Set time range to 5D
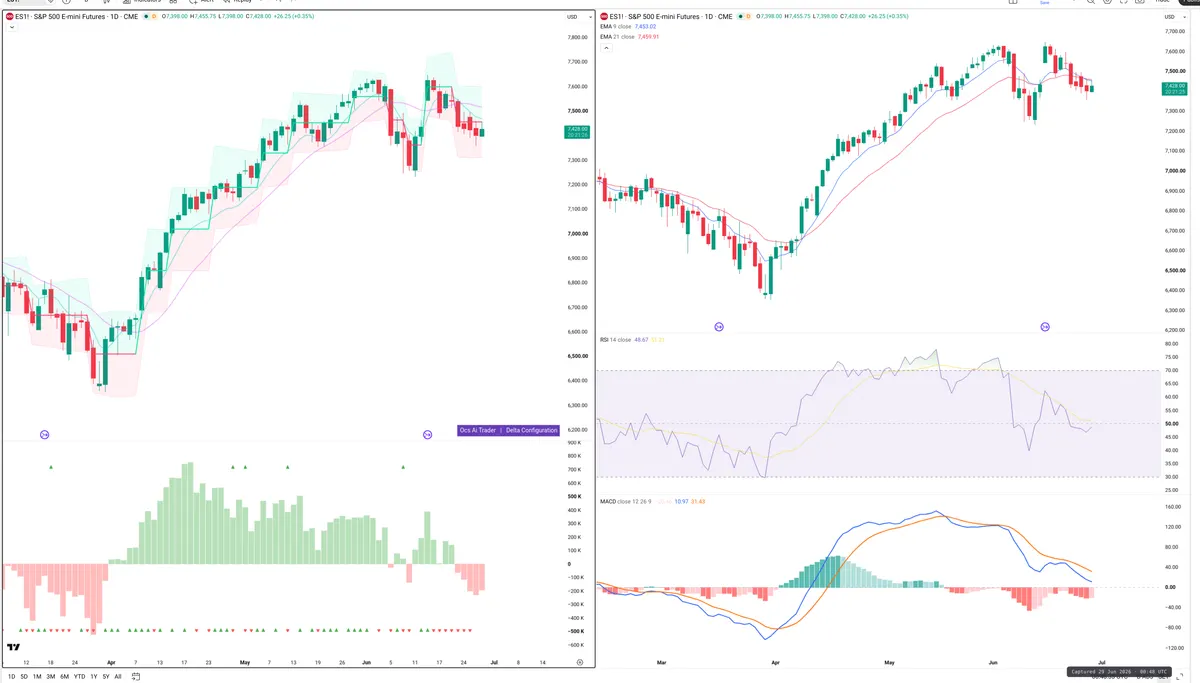 point(24,677)
